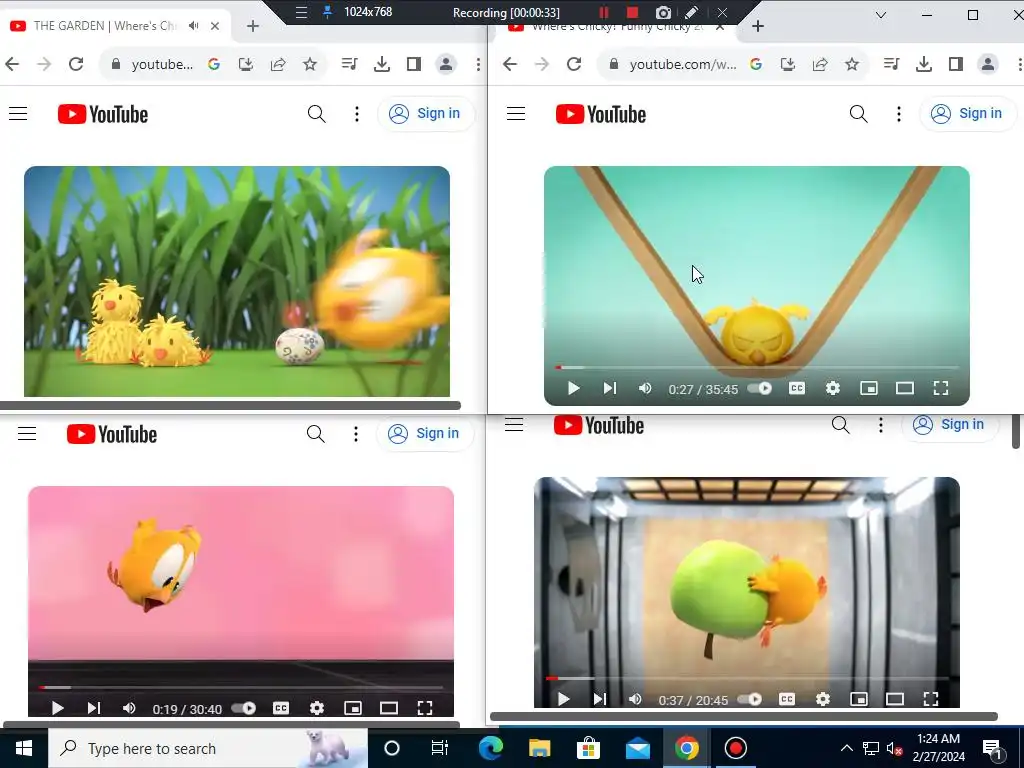This screenshot has width=1024, height=768.
Task: Seek along the 20:45 video progress bar
Action: [x=747, y=679]
